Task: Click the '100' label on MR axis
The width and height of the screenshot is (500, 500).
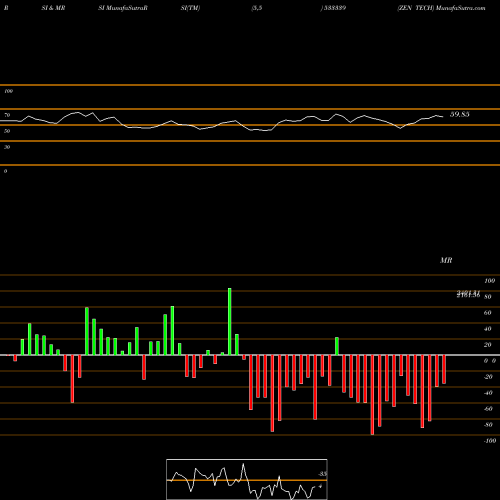Action: [489, 281]
